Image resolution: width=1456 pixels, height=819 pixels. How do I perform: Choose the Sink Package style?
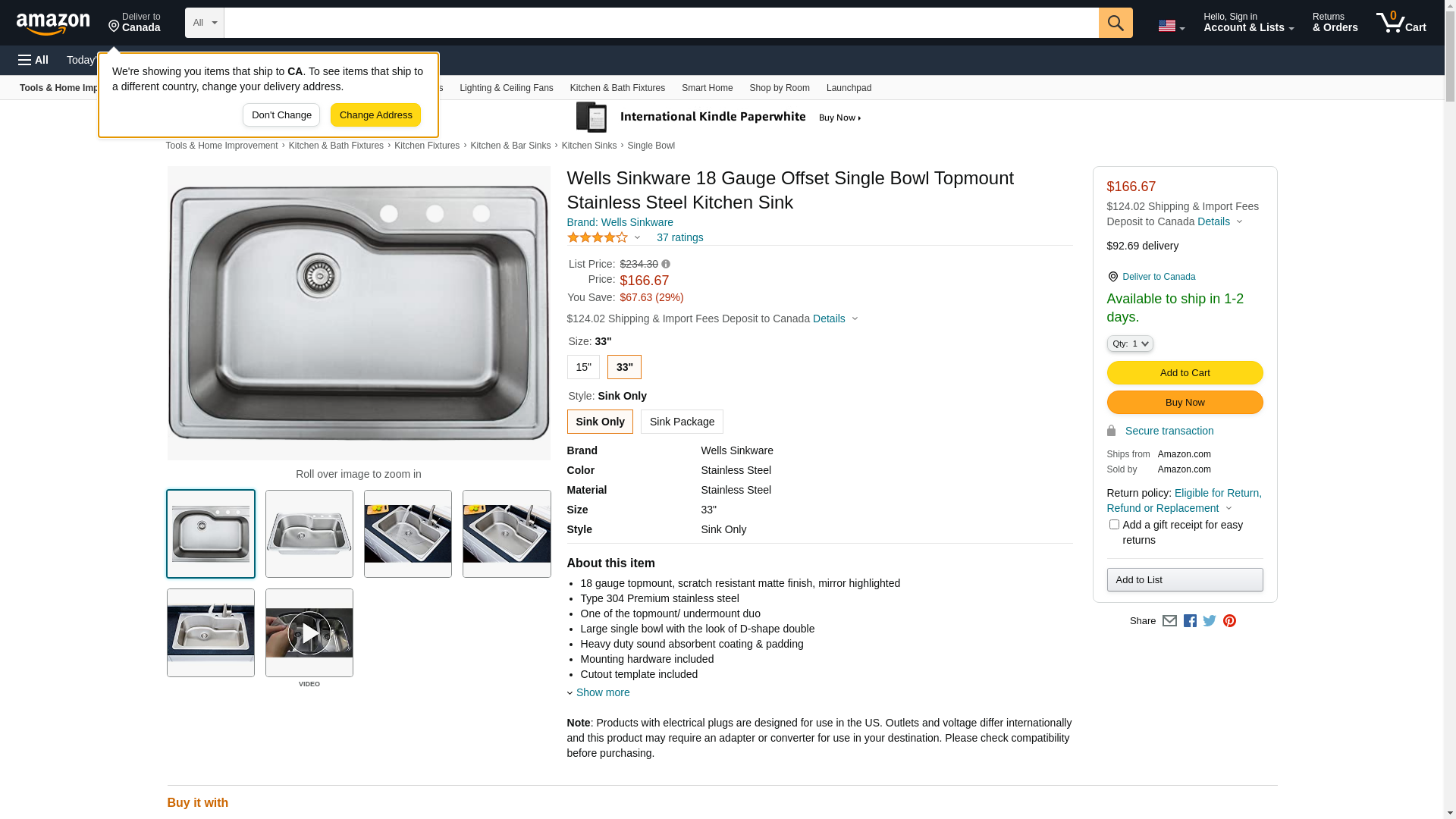(x=682, y=422)
